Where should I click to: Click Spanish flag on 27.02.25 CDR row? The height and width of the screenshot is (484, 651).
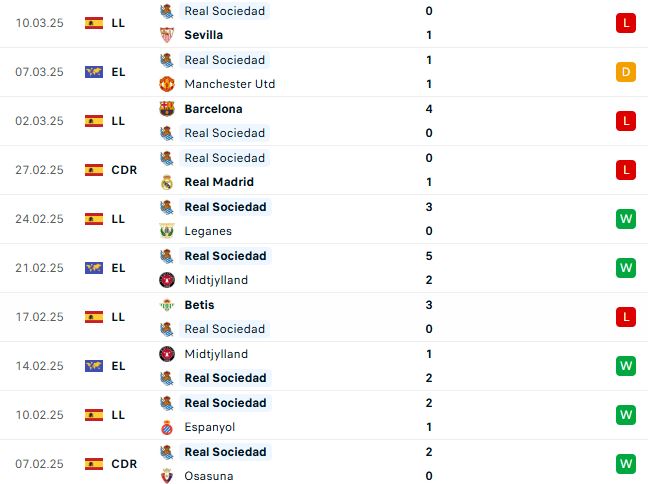point(94,170)
